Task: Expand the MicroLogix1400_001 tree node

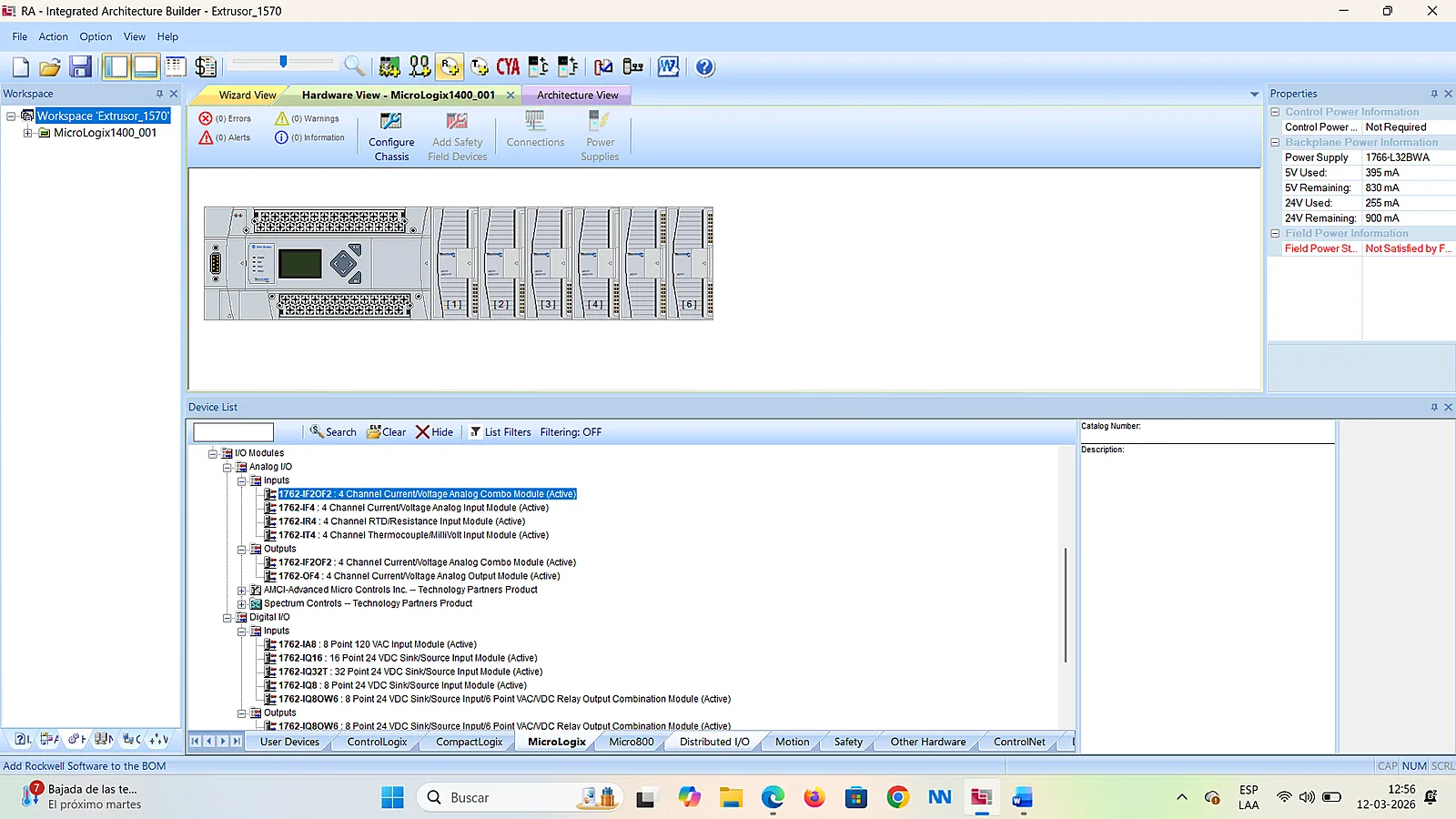Action: click(27, 133)
